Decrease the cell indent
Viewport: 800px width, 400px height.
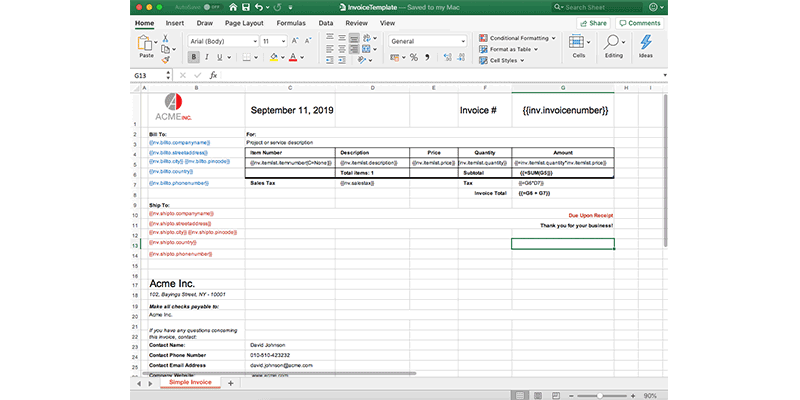click(330, 60)
